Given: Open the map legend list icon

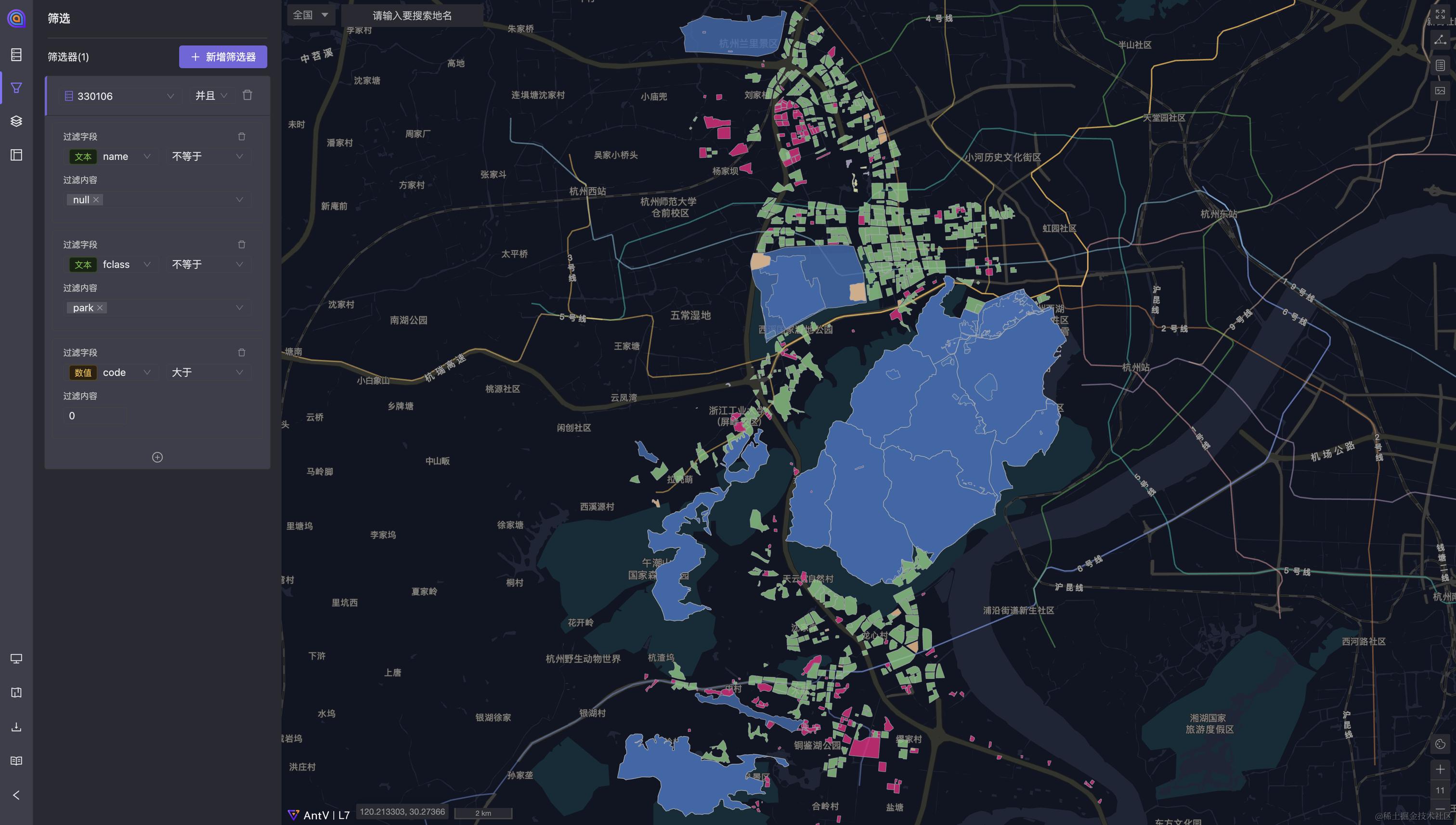Looking at the screenshot, I should point(1440,65).
